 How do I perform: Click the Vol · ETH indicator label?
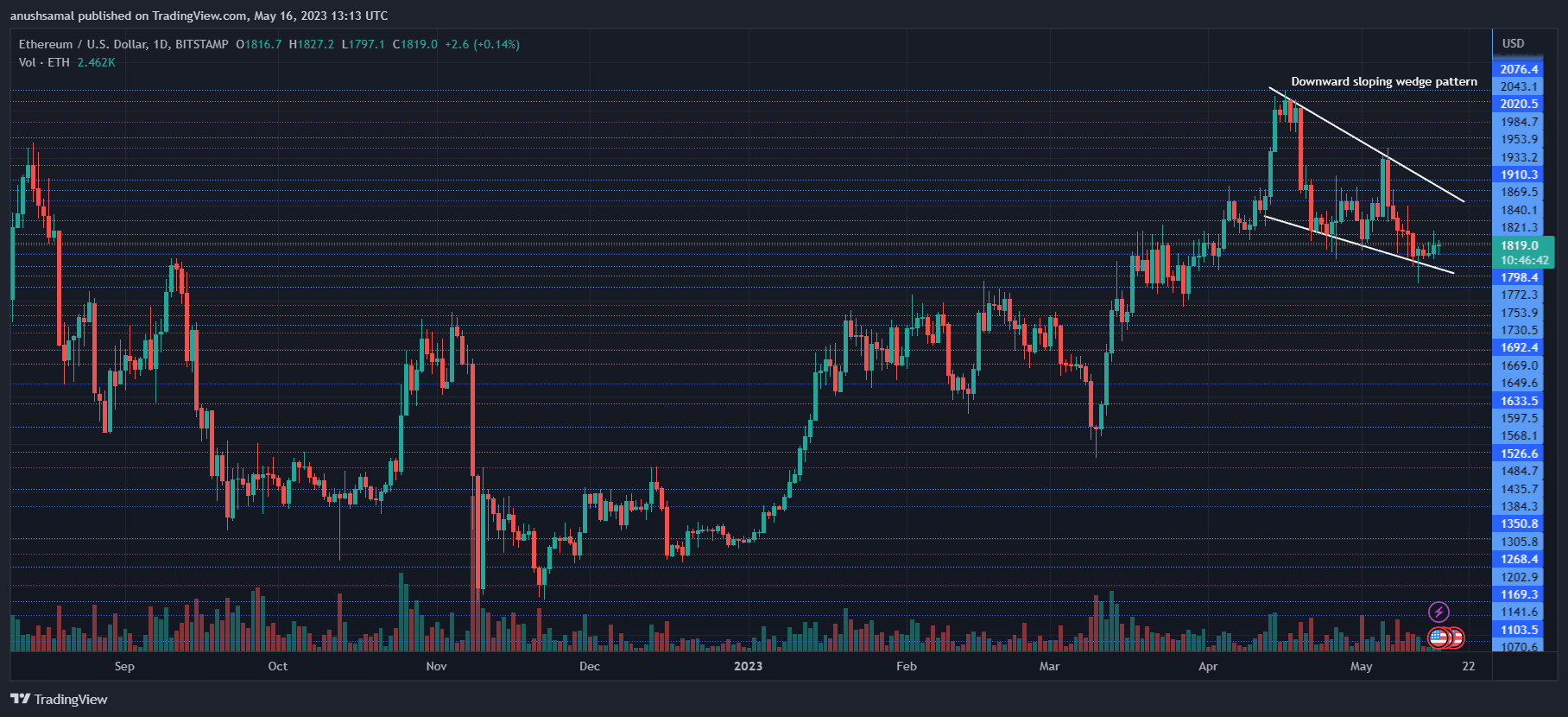coord(44,62)
